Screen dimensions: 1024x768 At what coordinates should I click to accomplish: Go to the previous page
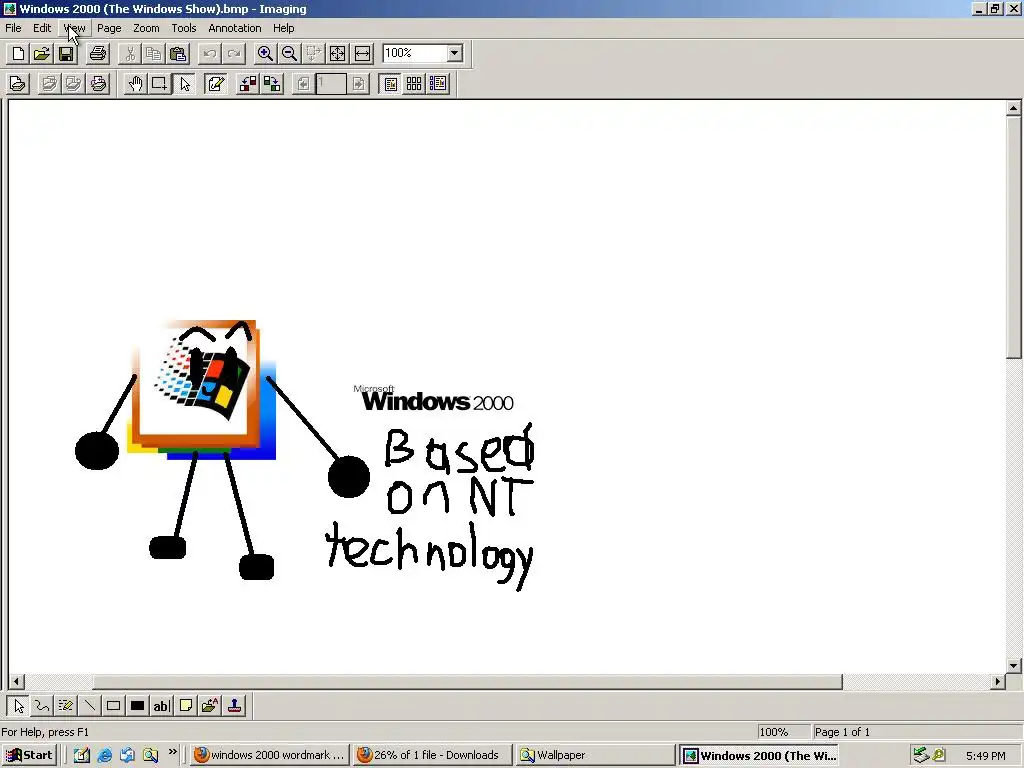click(302, 84)
